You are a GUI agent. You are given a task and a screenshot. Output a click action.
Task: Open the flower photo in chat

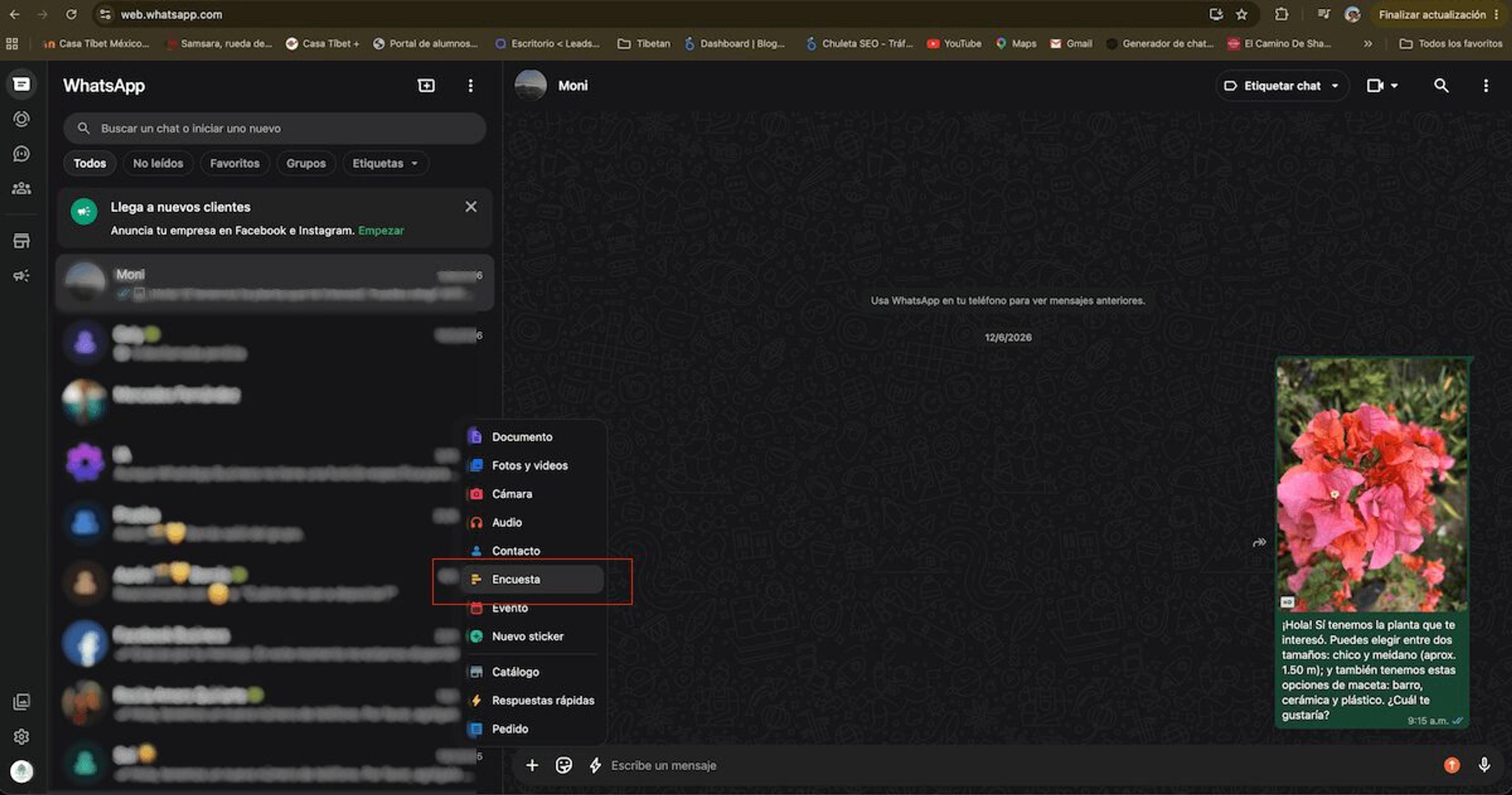pyautogui.click(x=1372, y=485)
